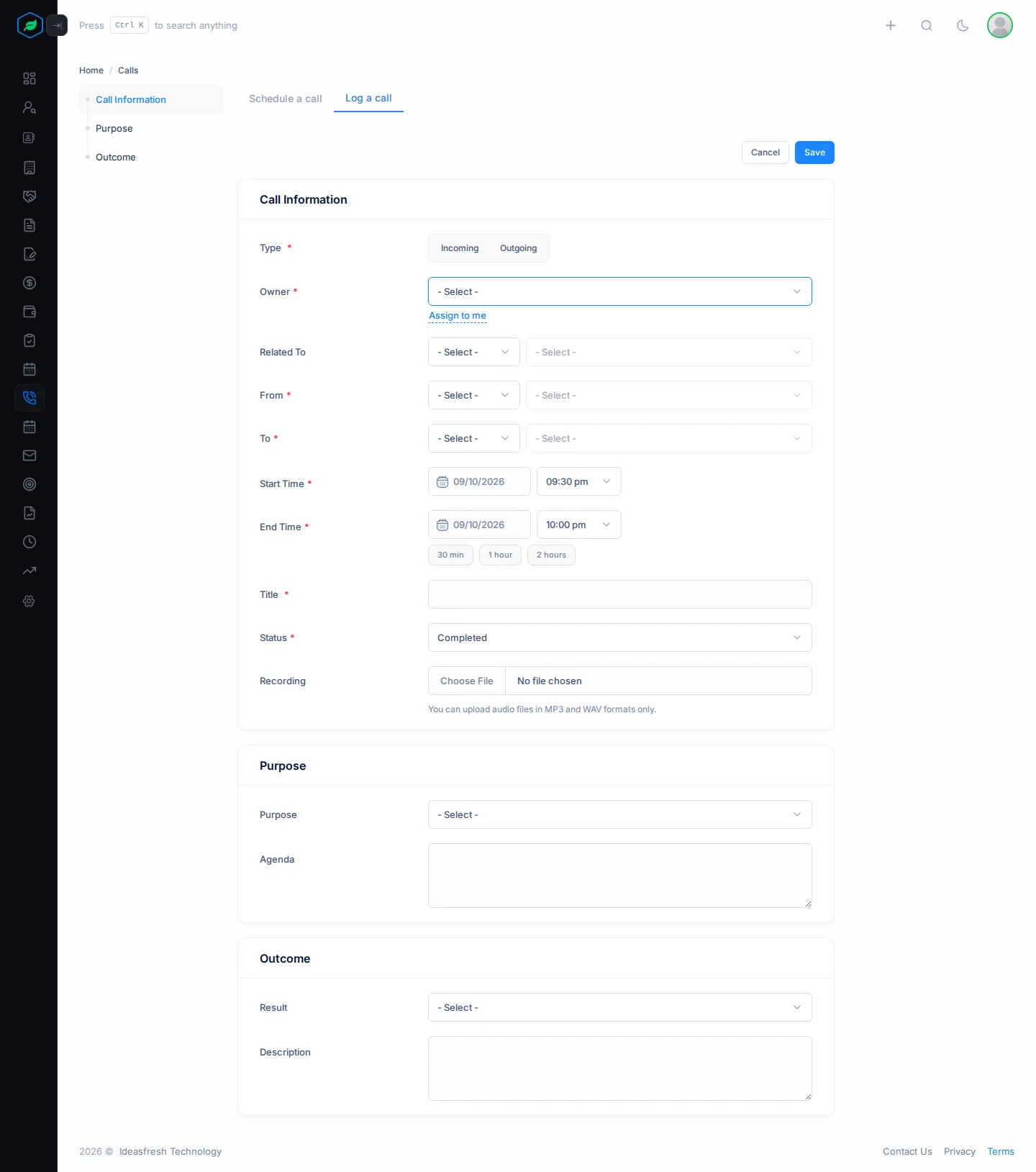Open the companies building sidebar icon

click(x=29, y=168)
